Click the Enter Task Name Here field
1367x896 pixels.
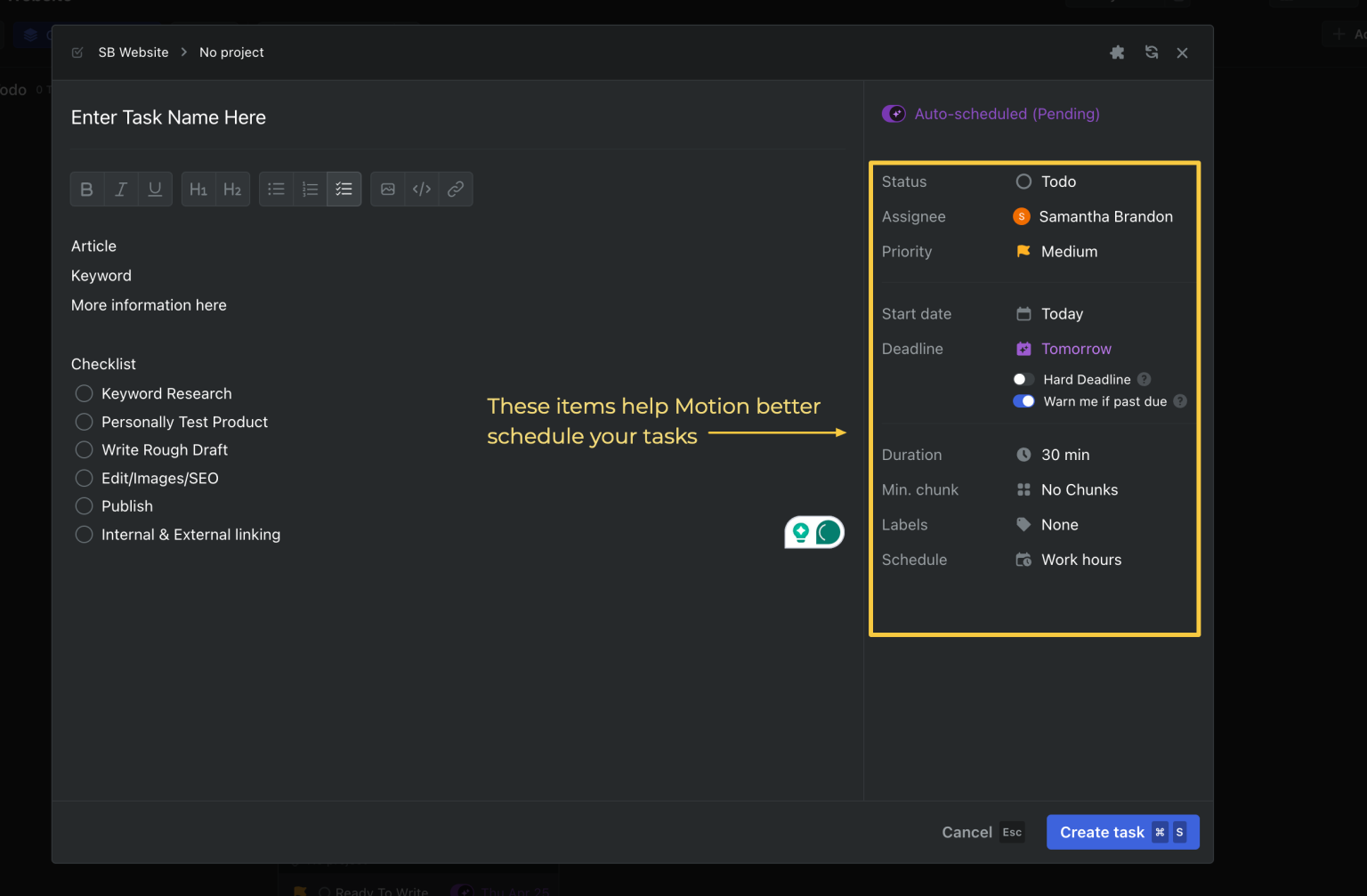coord(168,117)
